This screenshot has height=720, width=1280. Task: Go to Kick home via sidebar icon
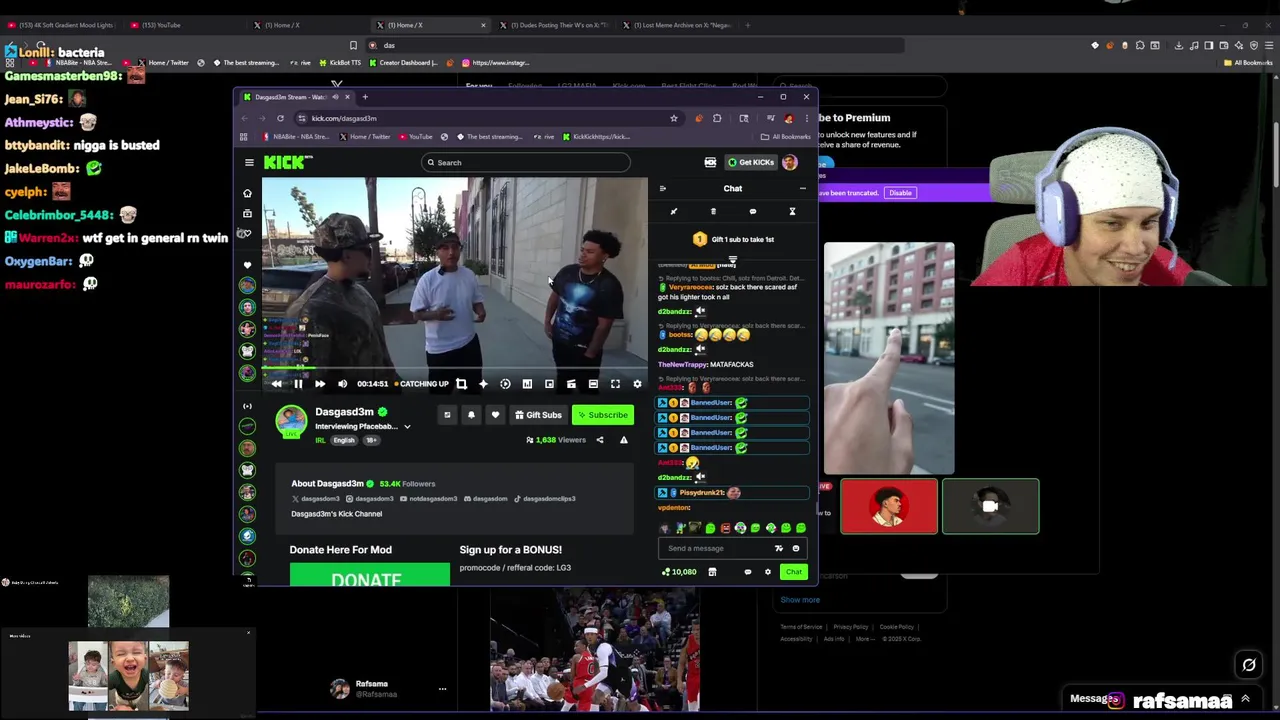(248, 193)
